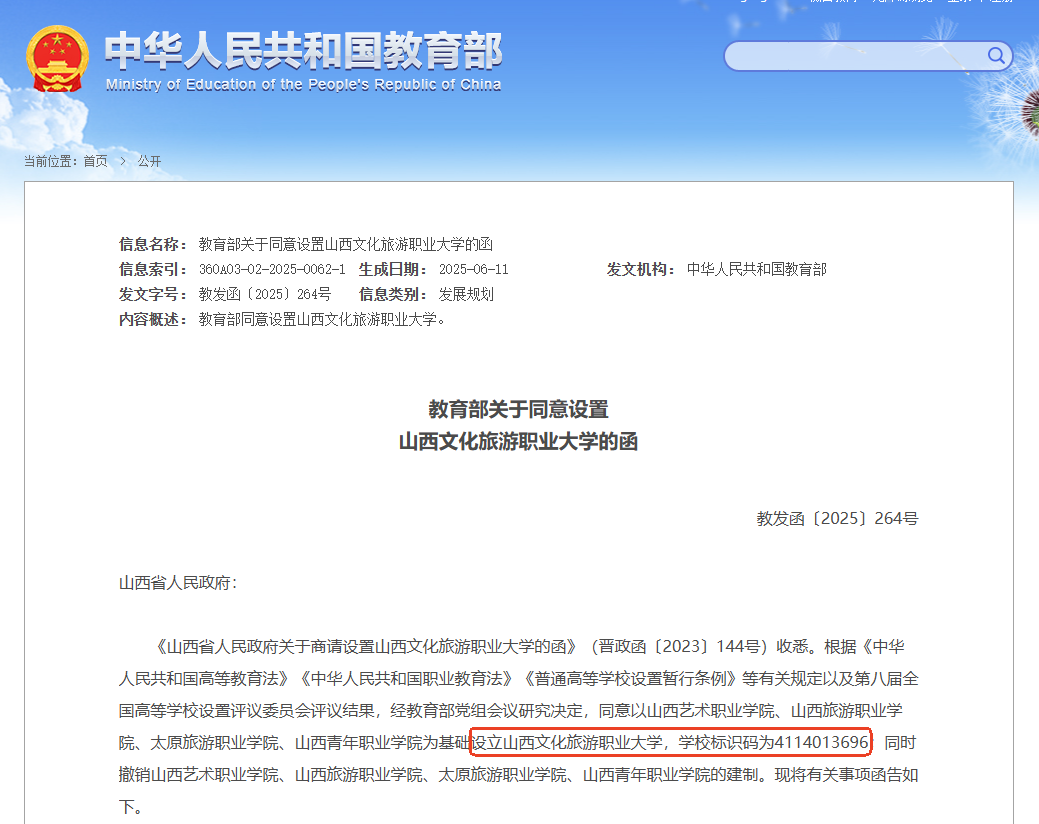Image resolution: width=1039 pixels, height=824 pixels.
Task: Open the 公开 breadcrumb link
Action: click(x=149, y=161)
